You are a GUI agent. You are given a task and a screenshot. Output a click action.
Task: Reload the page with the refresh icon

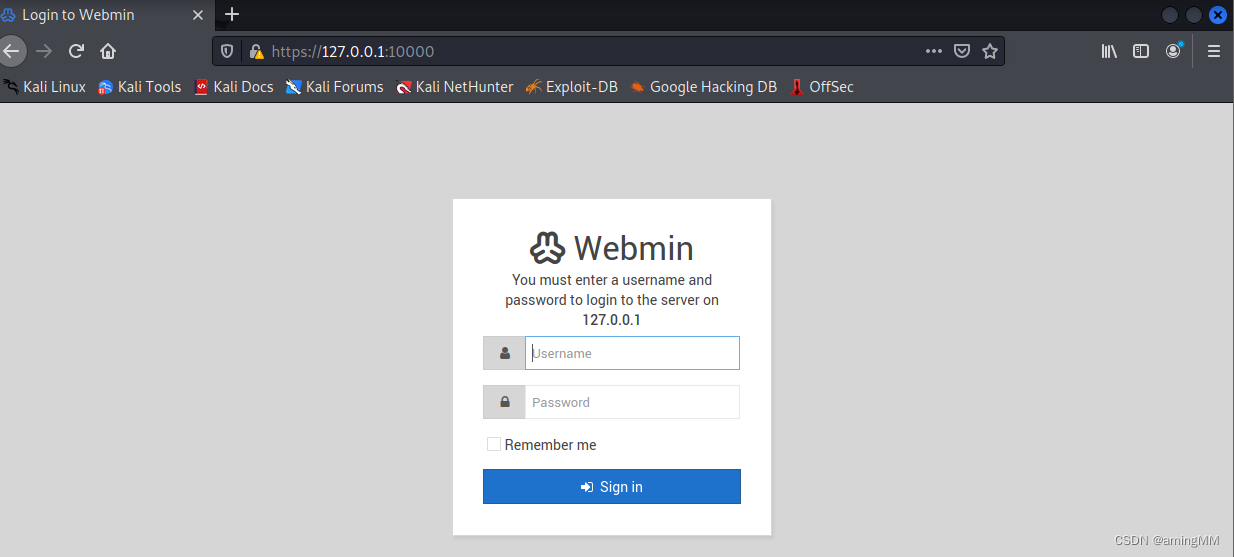(x=76, y=51)
